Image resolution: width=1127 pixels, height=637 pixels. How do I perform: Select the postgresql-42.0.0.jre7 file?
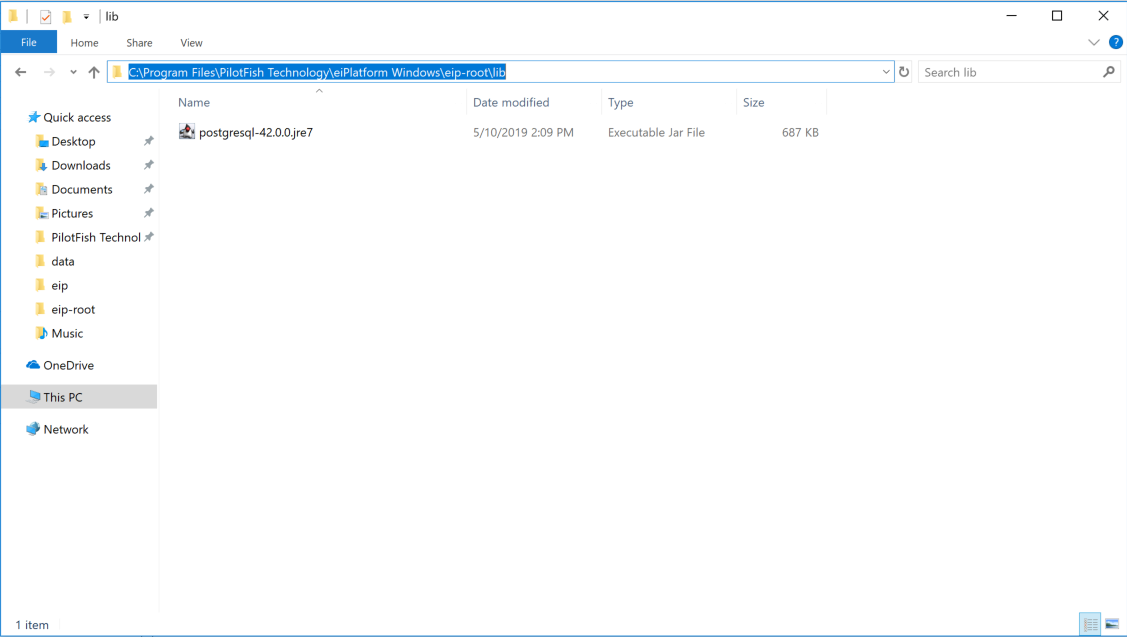(256, 132)
